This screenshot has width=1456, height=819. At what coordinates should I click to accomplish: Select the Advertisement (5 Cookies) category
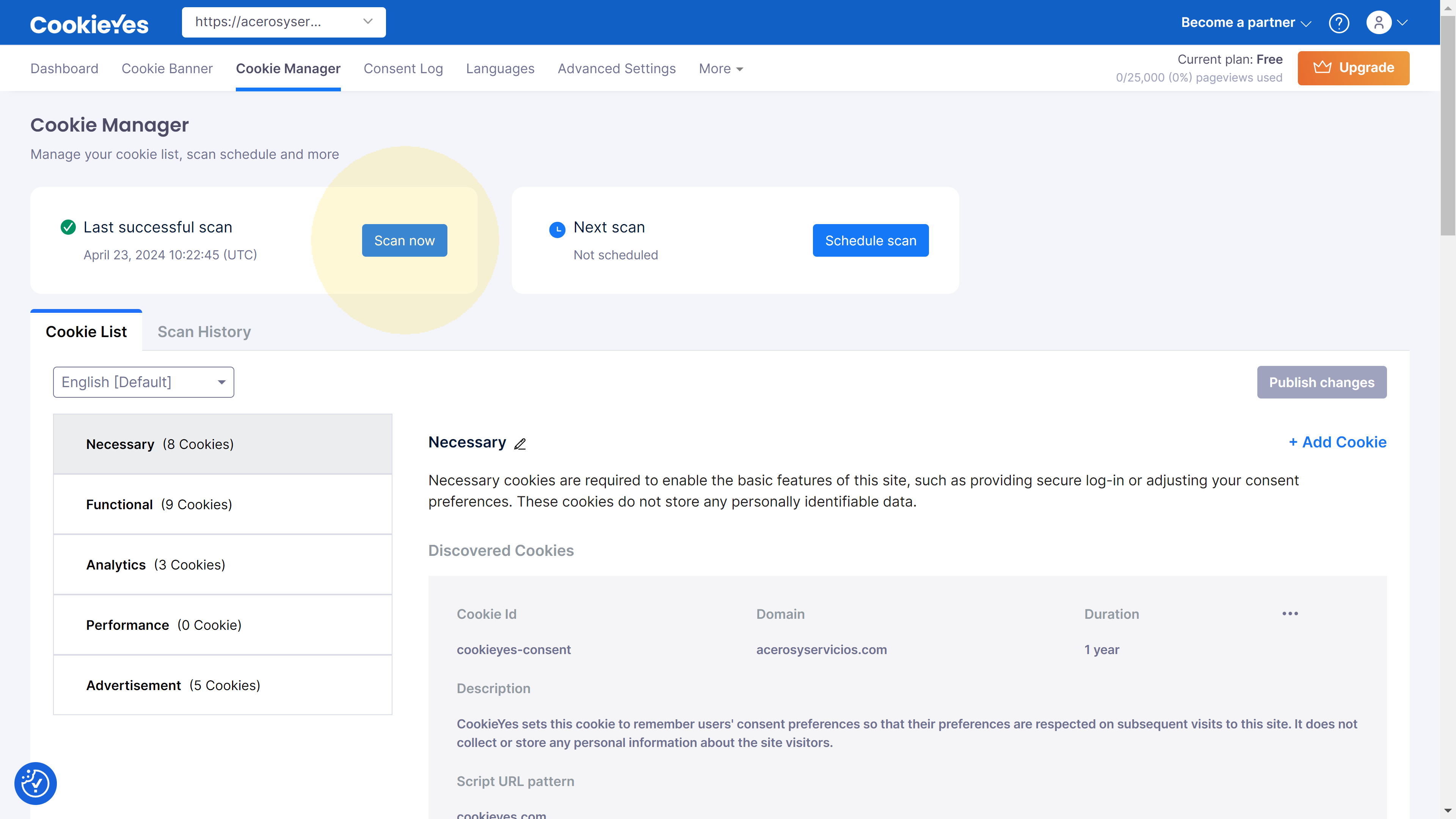(223, 685)
